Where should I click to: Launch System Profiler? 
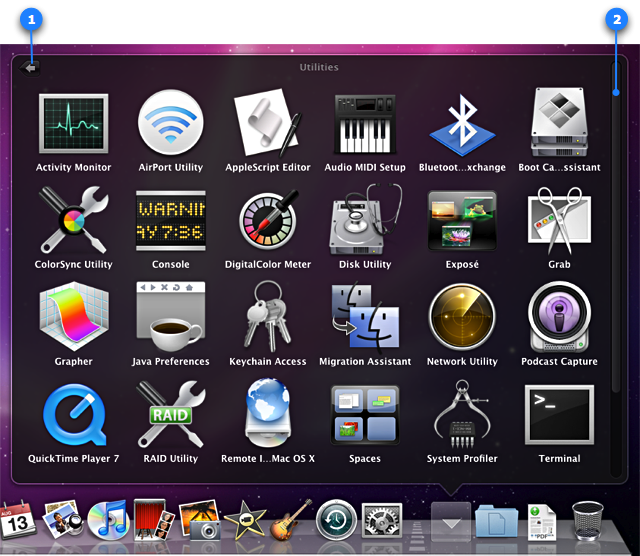tap(462, 414)
